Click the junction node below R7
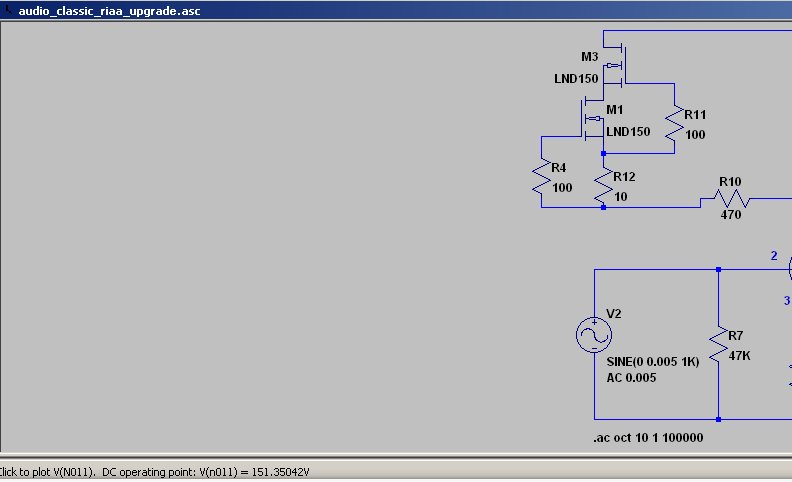Viewport: 792px width, 482px height. click(719, 419)
